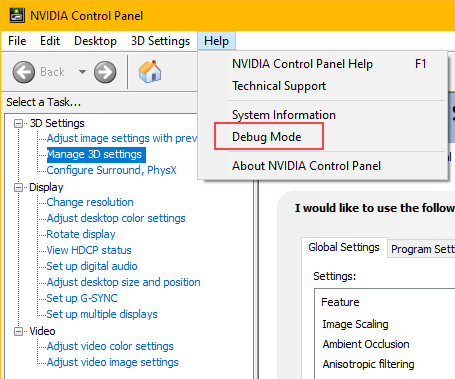Collapse the Display tree node

coord(18,188)
